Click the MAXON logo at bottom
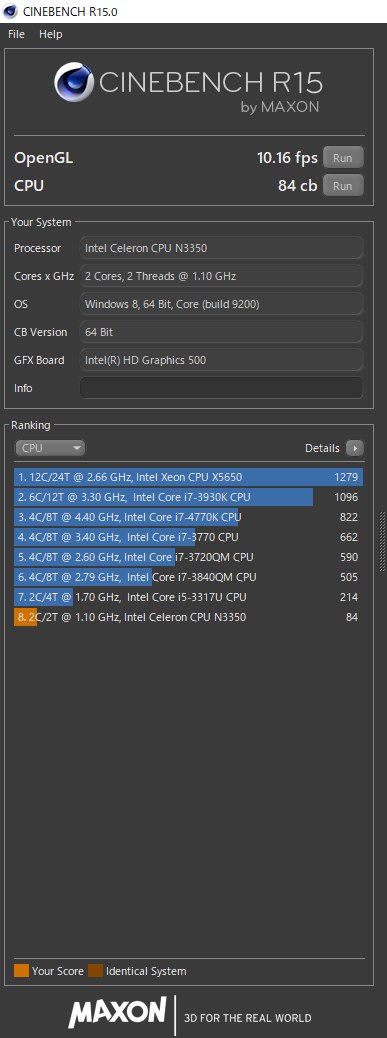 coord(117,1012)
